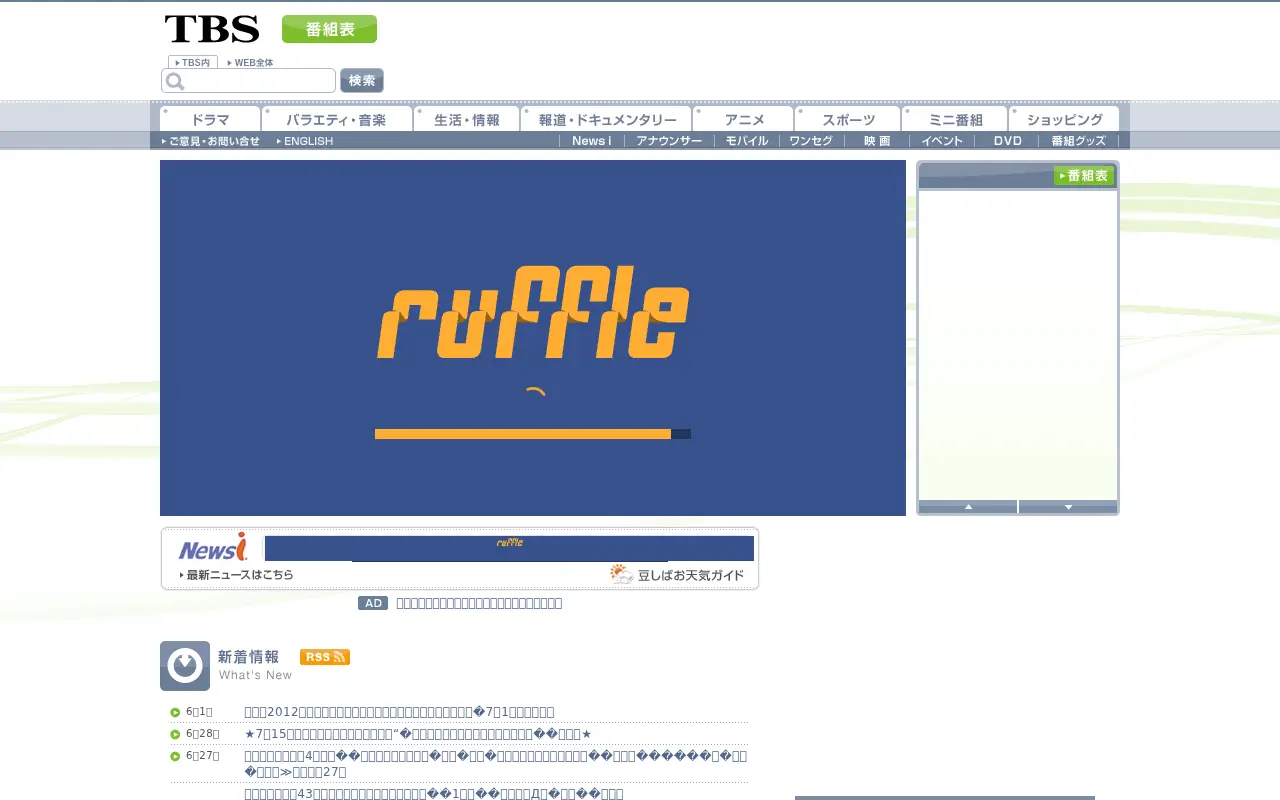Open the ドラマ navigation tab
This screenshot has height=800, width=1280.
tap(210, 119)
